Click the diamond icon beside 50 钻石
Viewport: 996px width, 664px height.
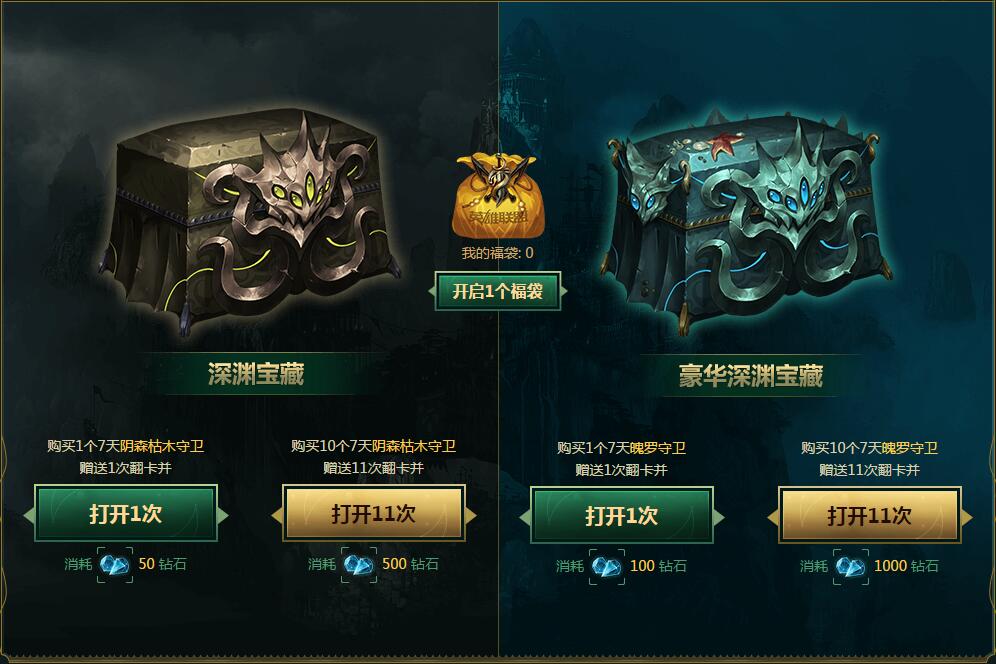pyautogui.click(x=115, y=565)
